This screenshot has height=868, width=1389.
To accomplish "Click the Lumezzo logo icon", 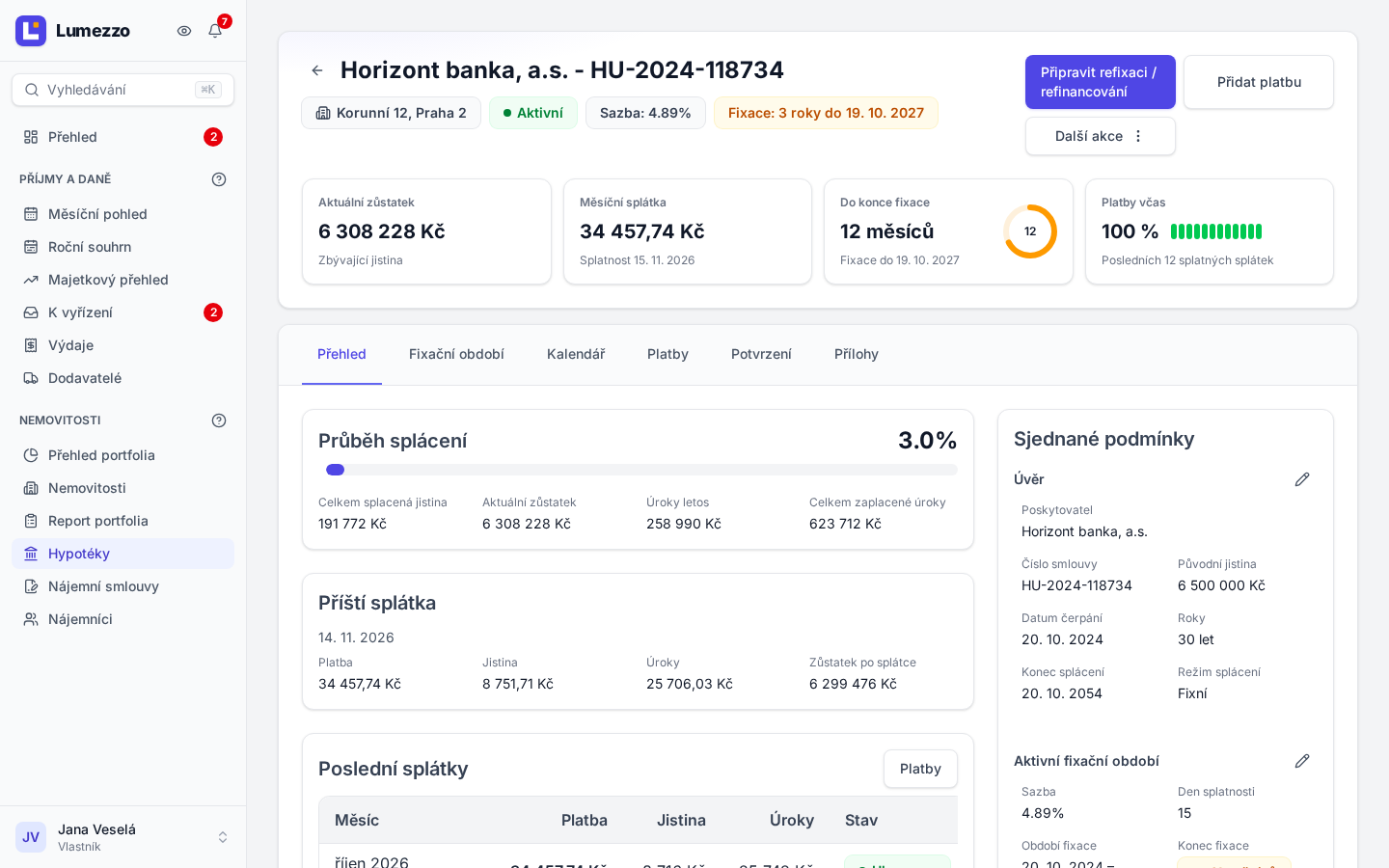I will click(x=31, y=31).
